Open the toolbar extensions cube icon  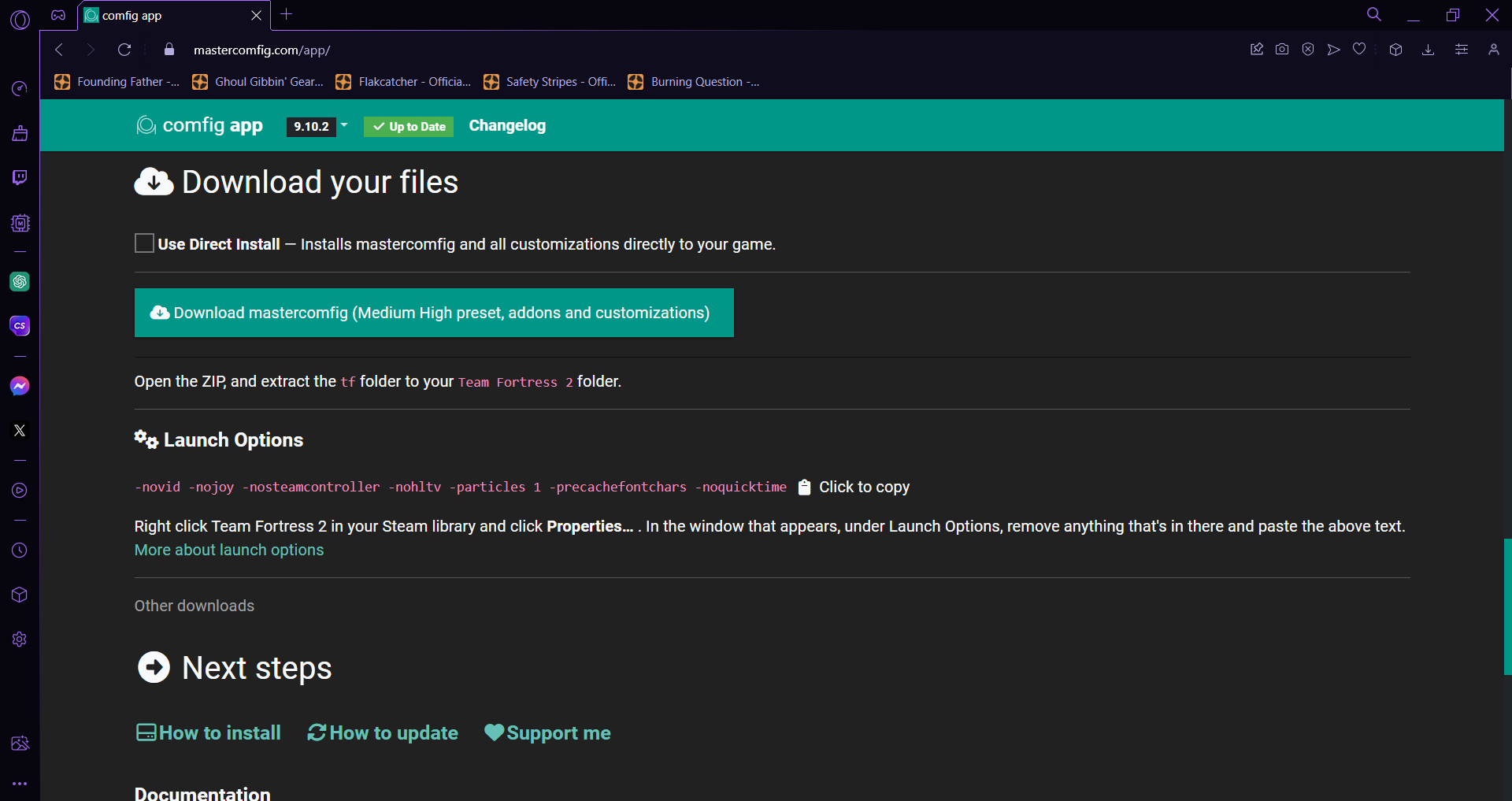[x=1395, y=50]
